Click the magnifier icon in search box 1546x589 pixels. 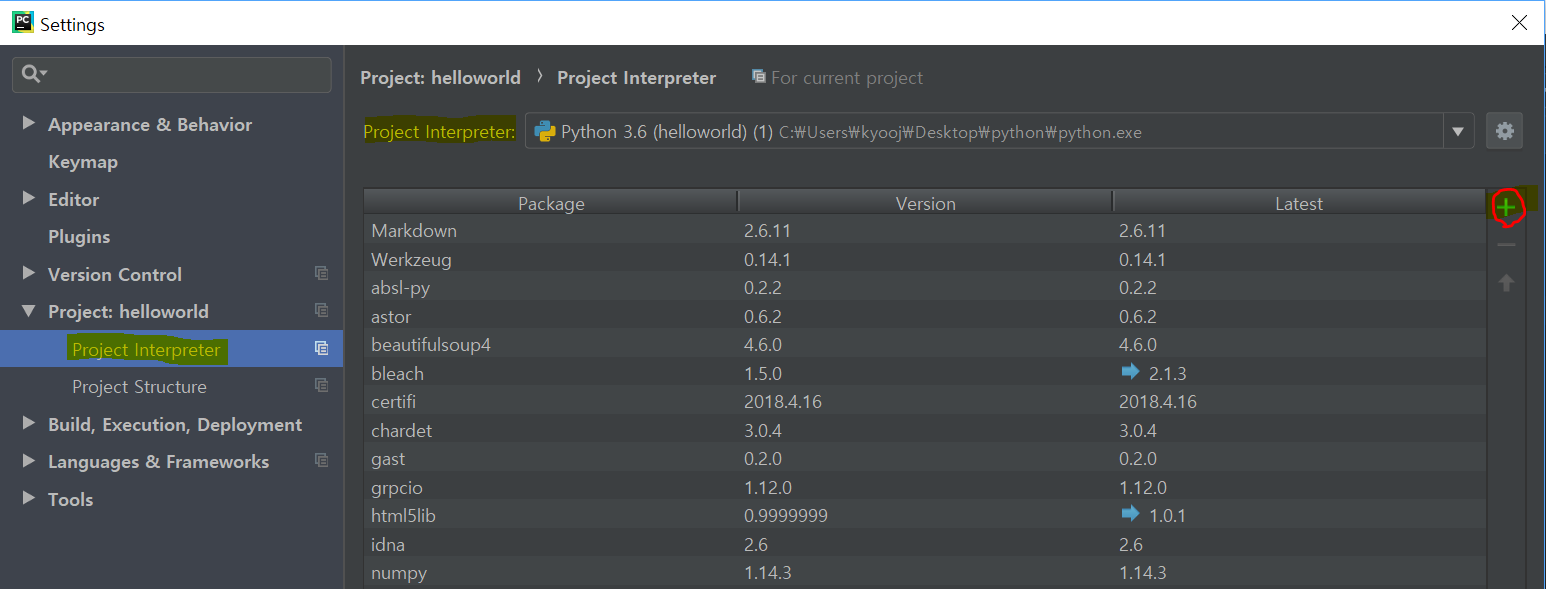coord(32,74)
